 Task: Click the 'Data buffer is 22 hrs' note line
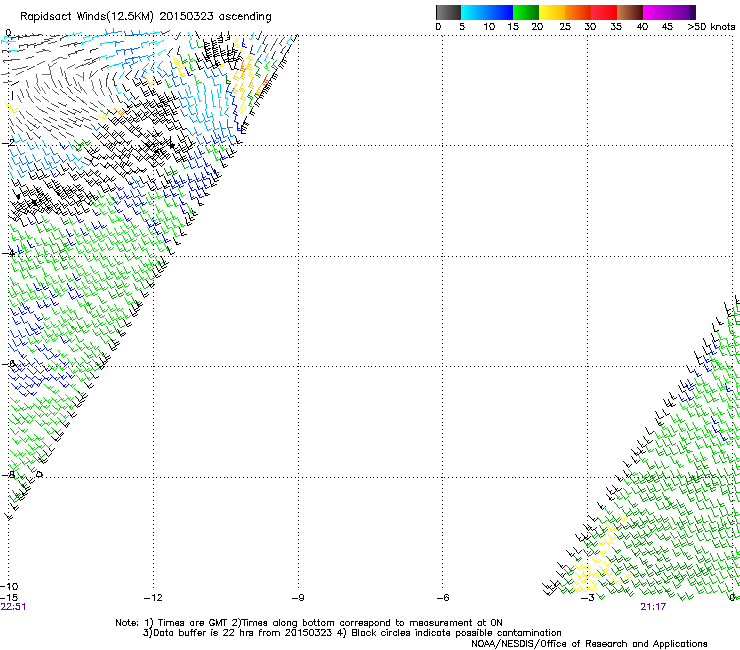coord(352,633)
